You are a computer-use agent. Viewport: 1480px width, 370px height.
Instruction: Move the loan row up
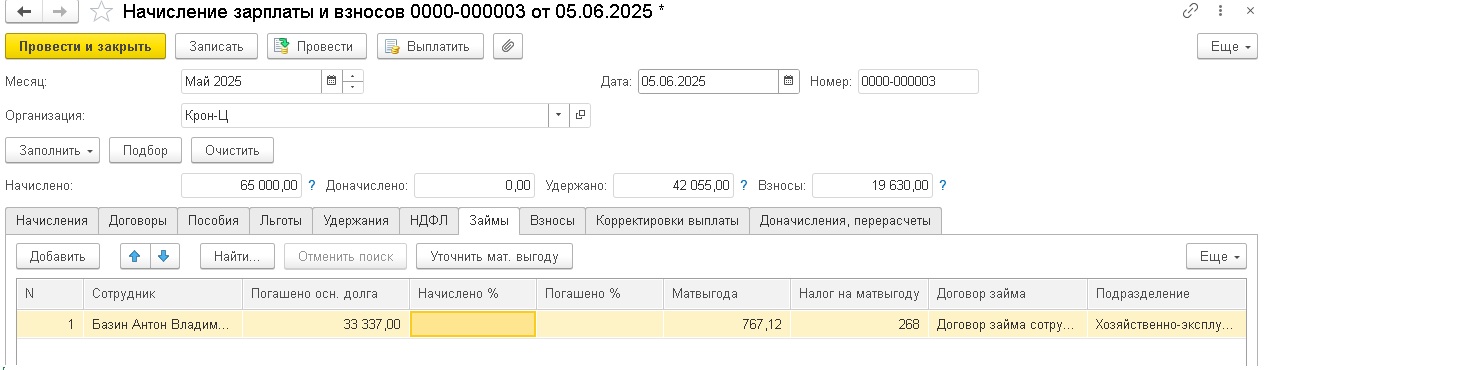(134, 256)
